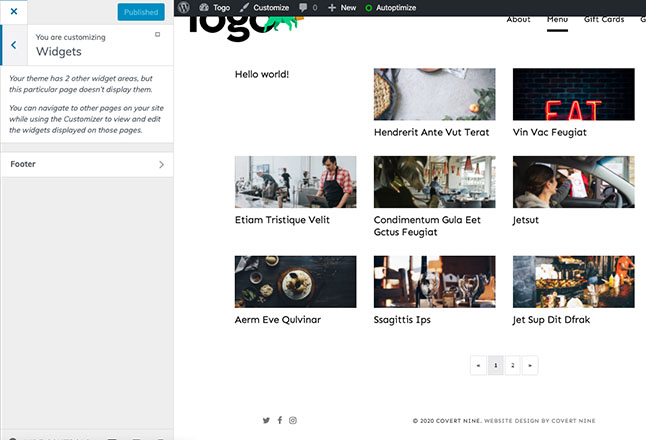
Task: Expand the Footer widget area
Action: click(87, 164)
